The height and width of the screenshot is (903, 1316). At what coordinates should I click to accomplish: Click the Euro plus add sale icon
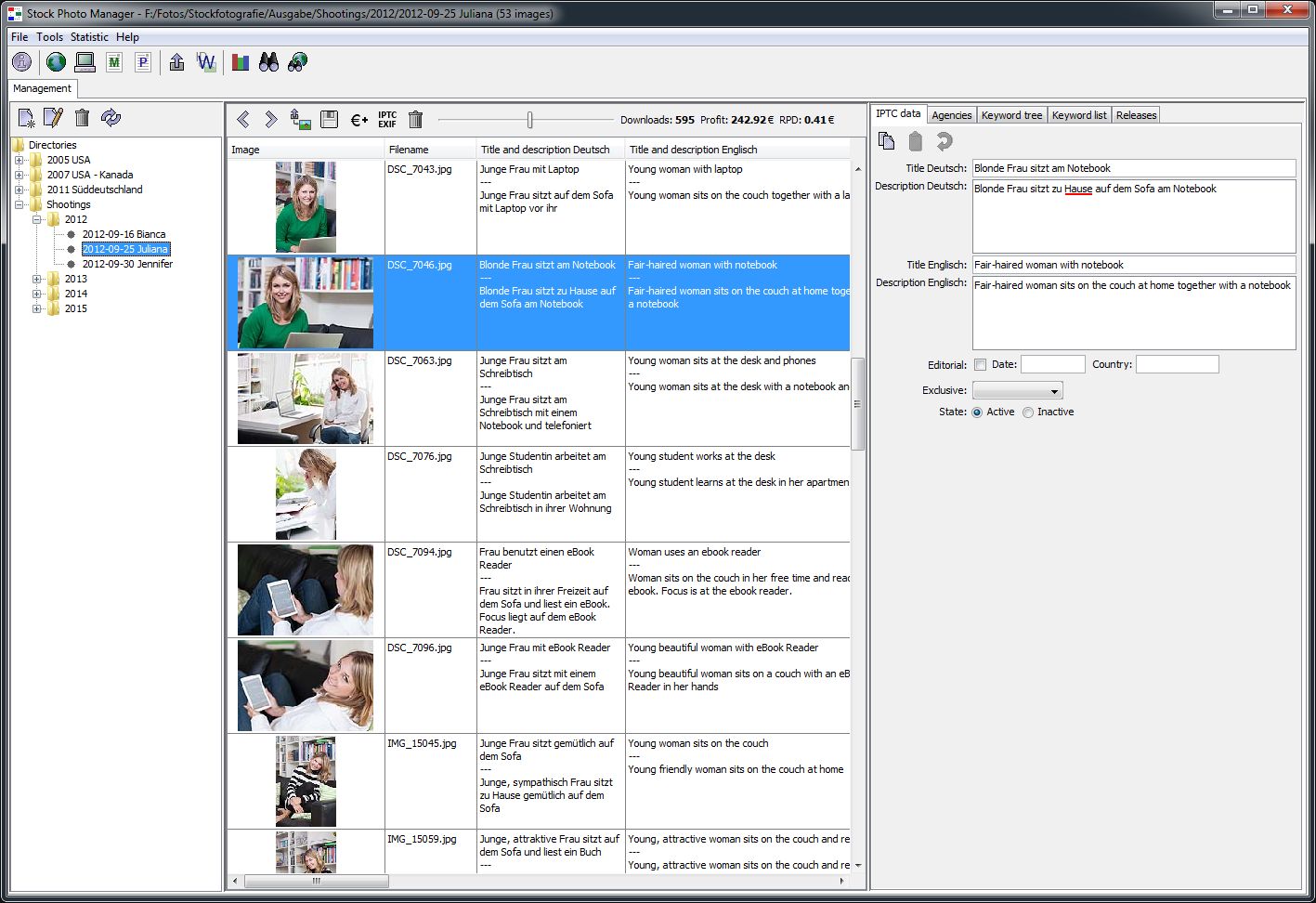tap(358, 120)
